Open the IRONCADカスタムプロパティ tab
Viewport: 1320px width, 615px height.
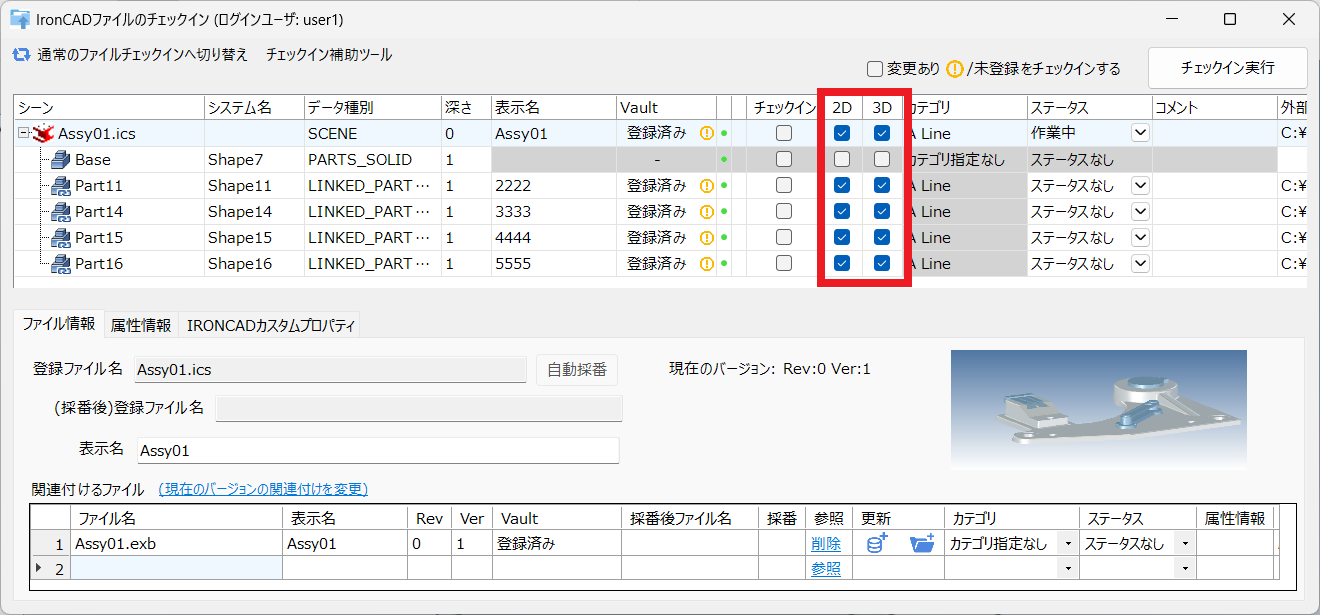pos(268,324)
